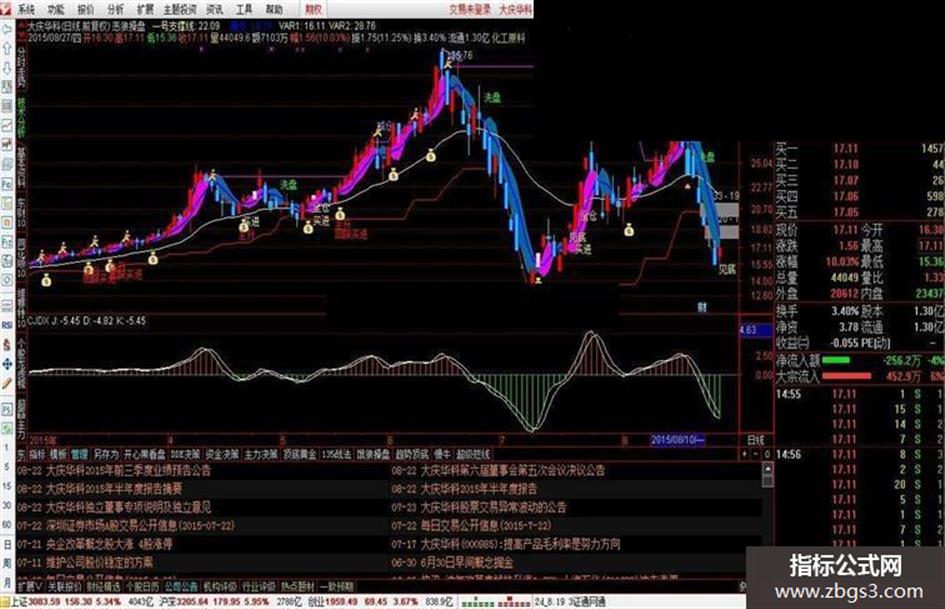Click the dollar sign icon in left toolbar

point(7,344)
